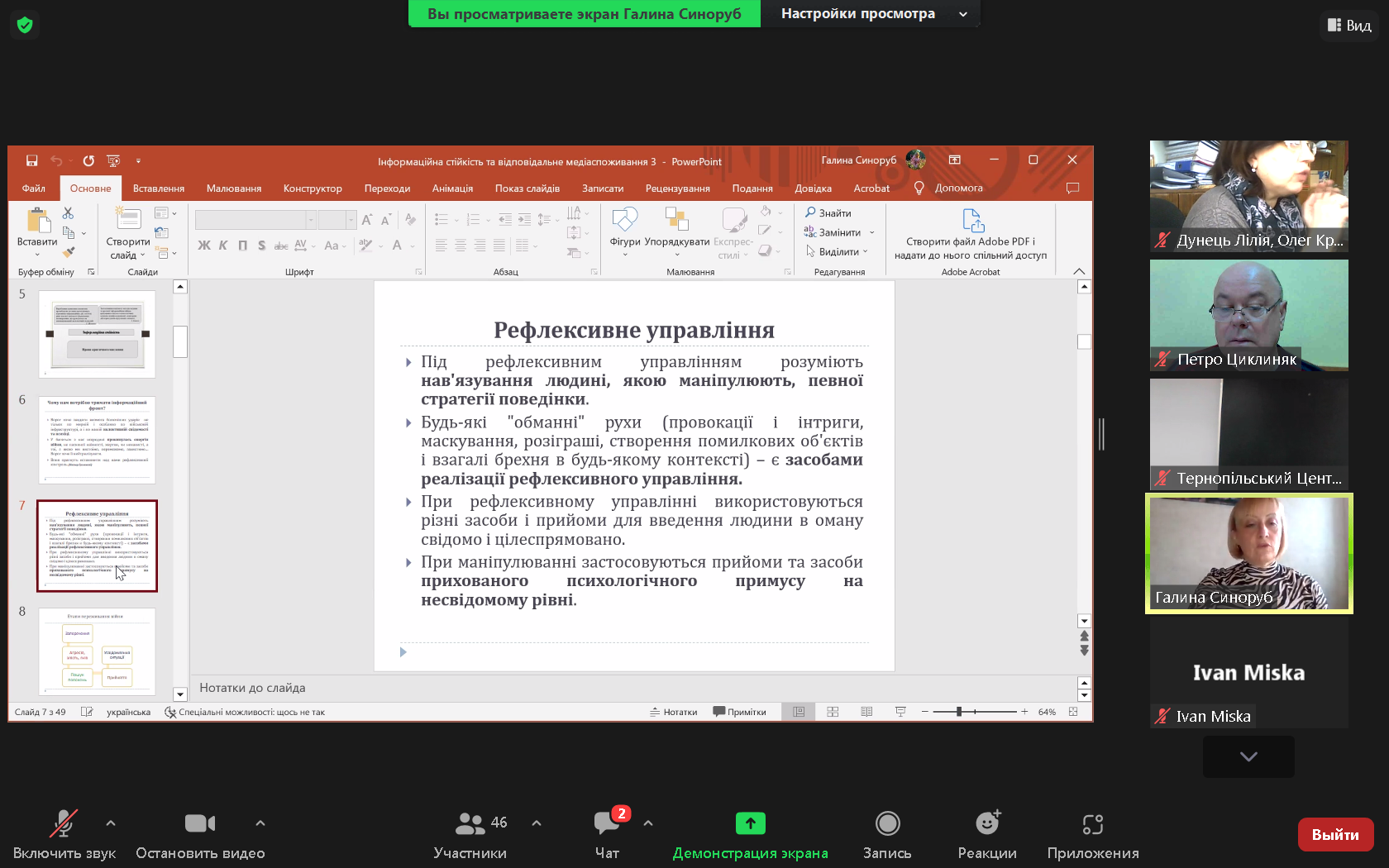Click the encryption shield icon
The image size is (1389, 868).
tap(25, 25)
